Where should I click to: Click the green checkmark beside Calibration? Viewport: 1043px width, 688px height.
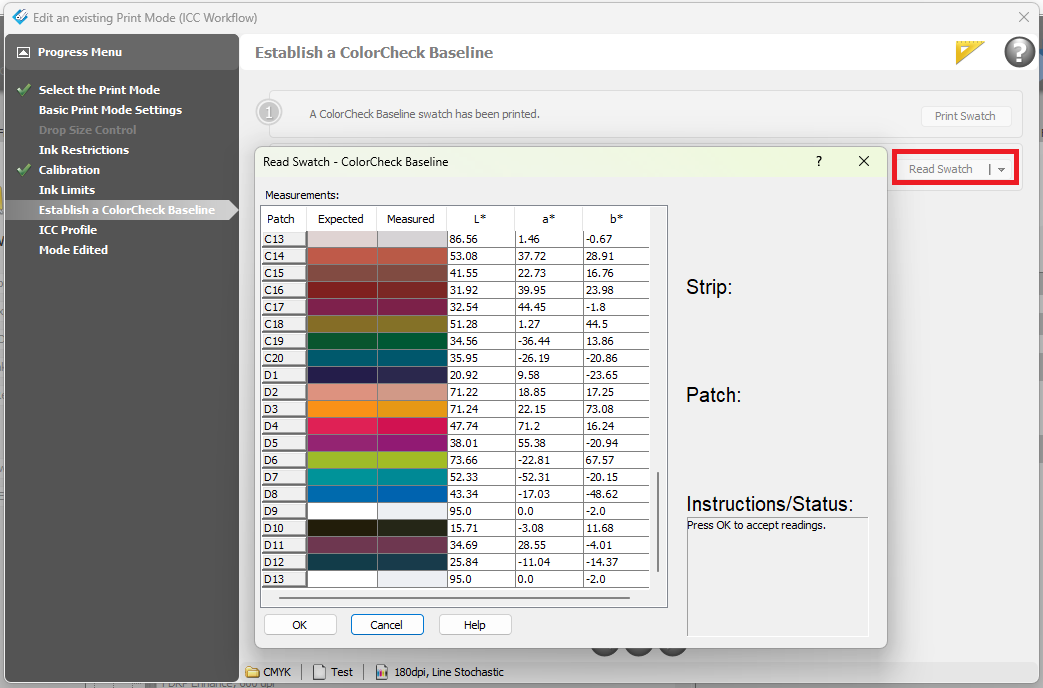24,169
